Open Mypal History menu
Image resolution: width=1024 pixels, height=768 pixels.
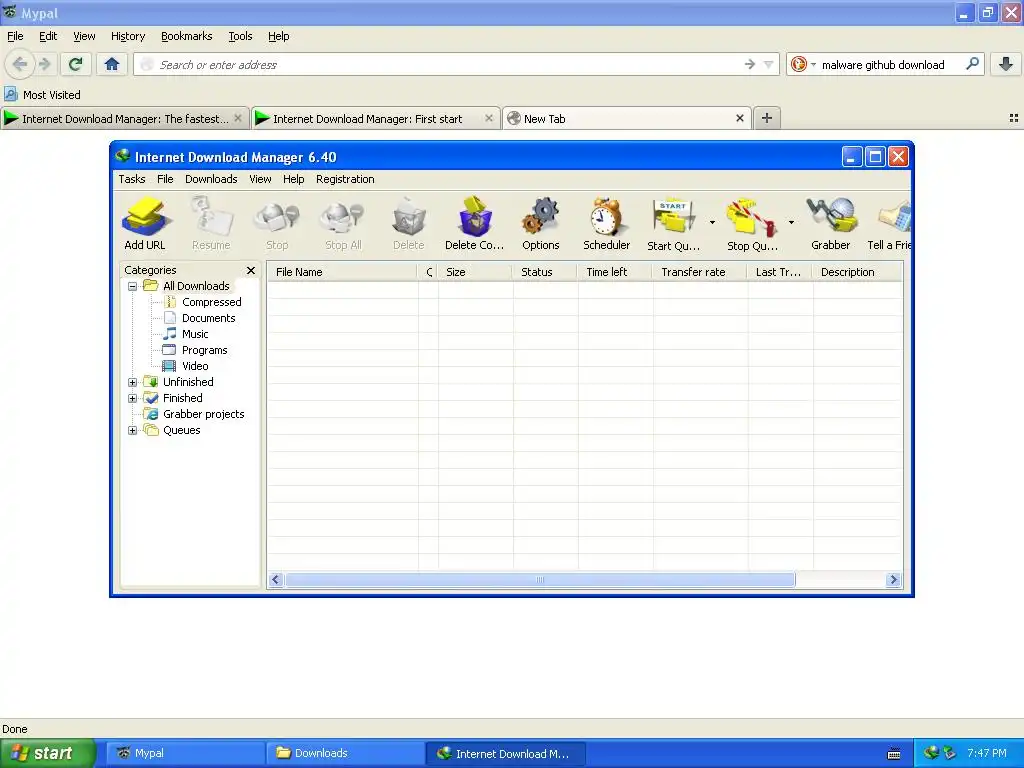128,36
